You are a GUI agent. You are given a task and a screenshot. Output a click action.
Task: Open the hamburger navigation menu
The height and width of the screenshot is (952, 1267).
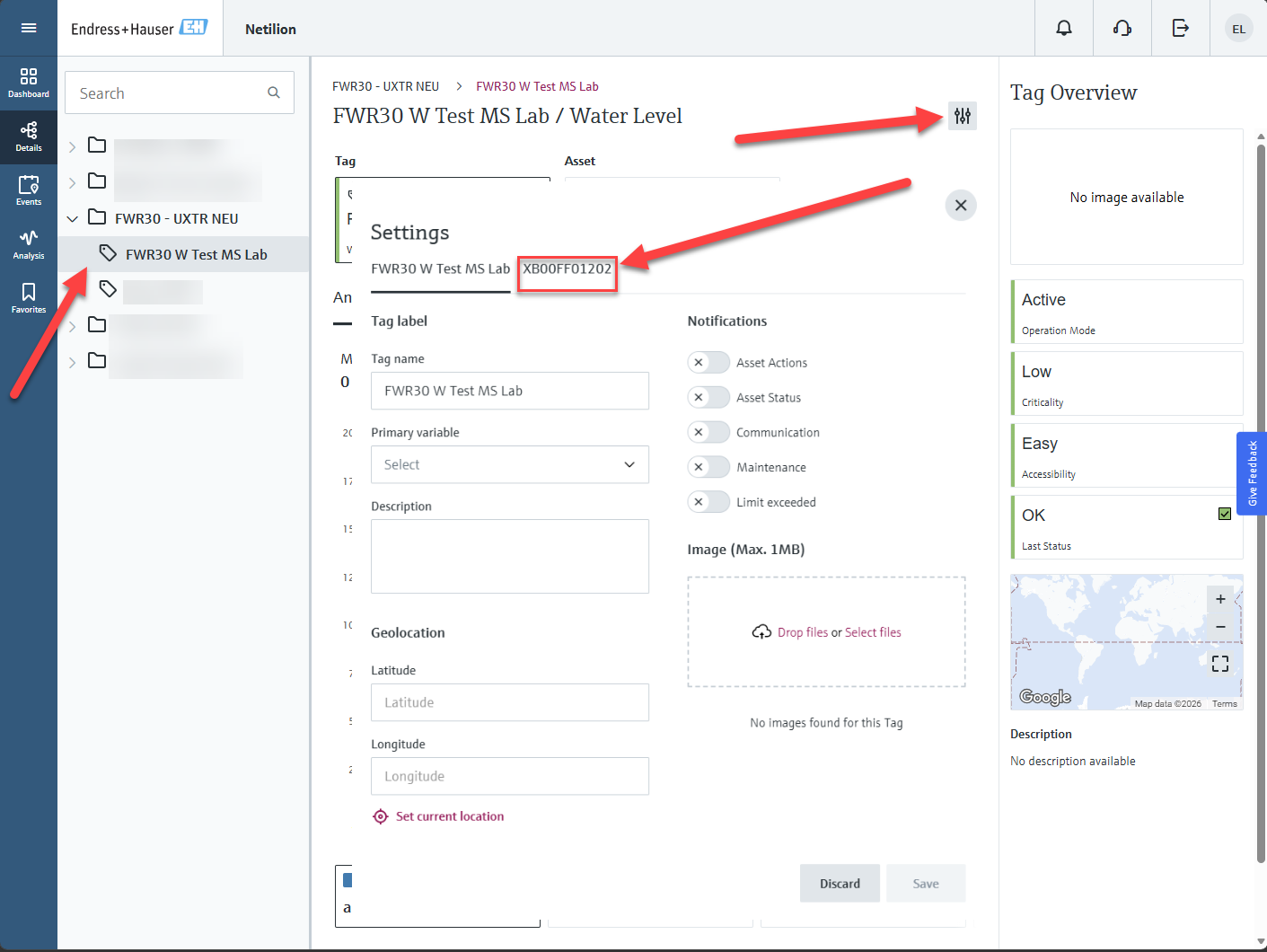coord(29,28)
